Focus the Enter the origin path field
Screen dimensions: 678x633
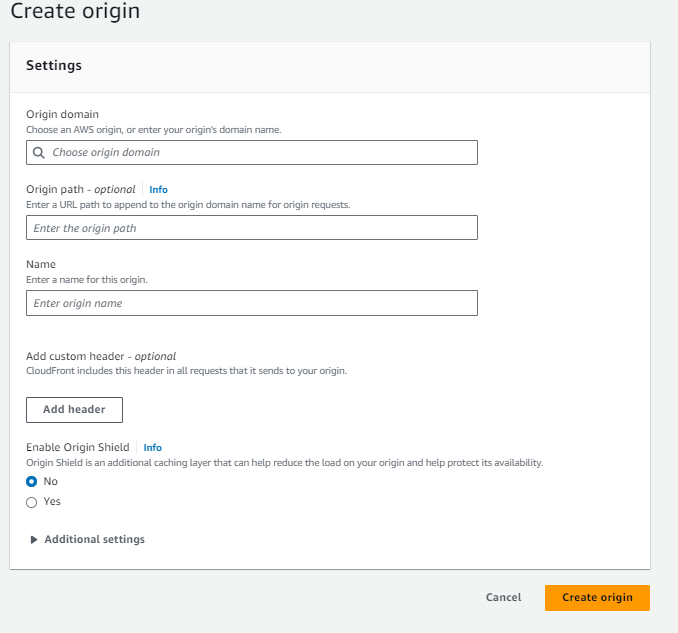(x=252, y=227)
